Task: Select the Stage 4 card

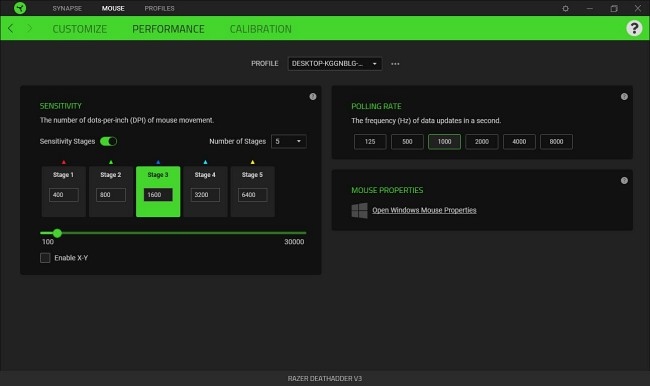Action: tap(205, 192)
